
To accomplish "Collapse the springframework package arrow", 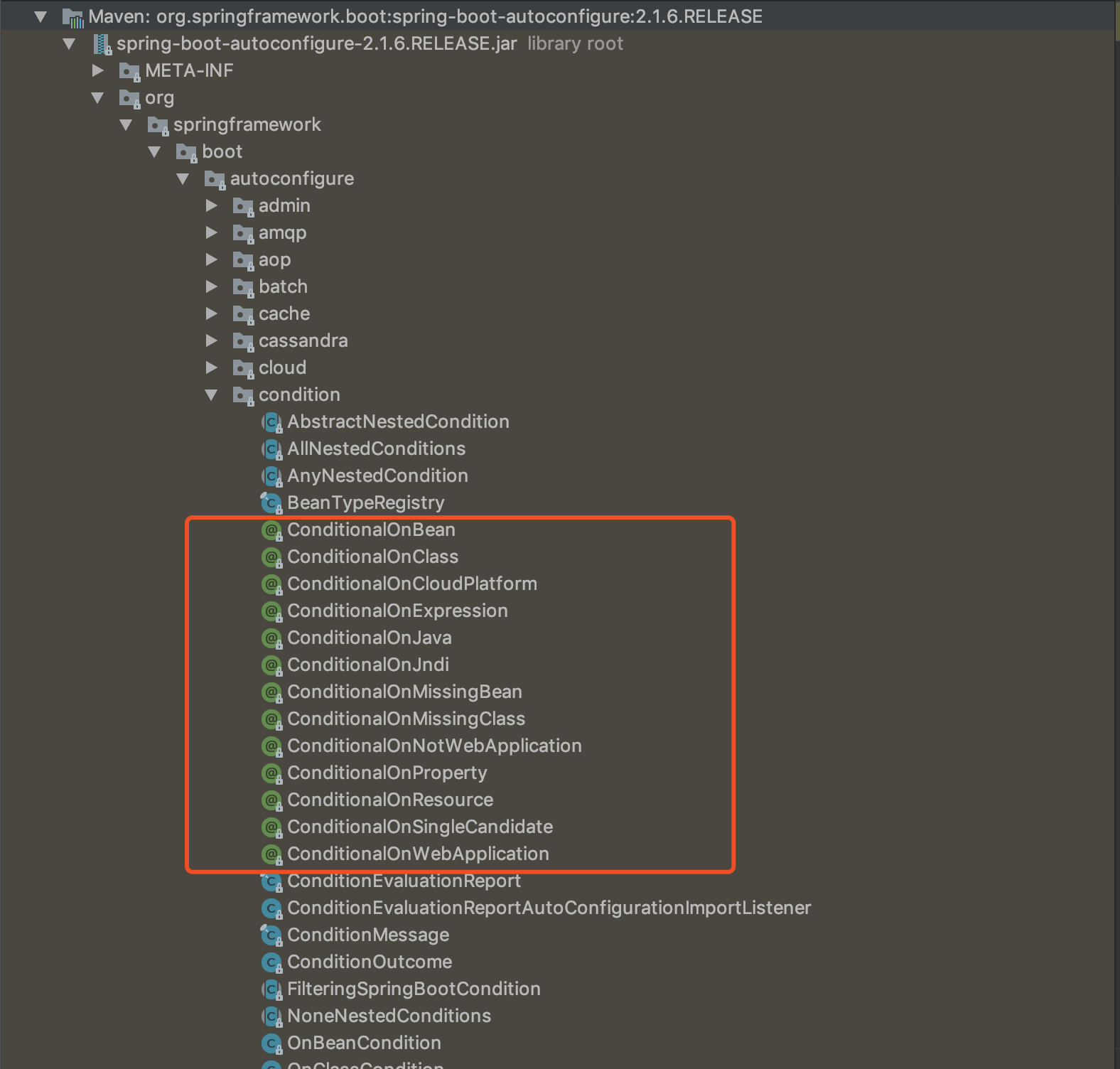I will pyautogui.click(x=126, y=124).
